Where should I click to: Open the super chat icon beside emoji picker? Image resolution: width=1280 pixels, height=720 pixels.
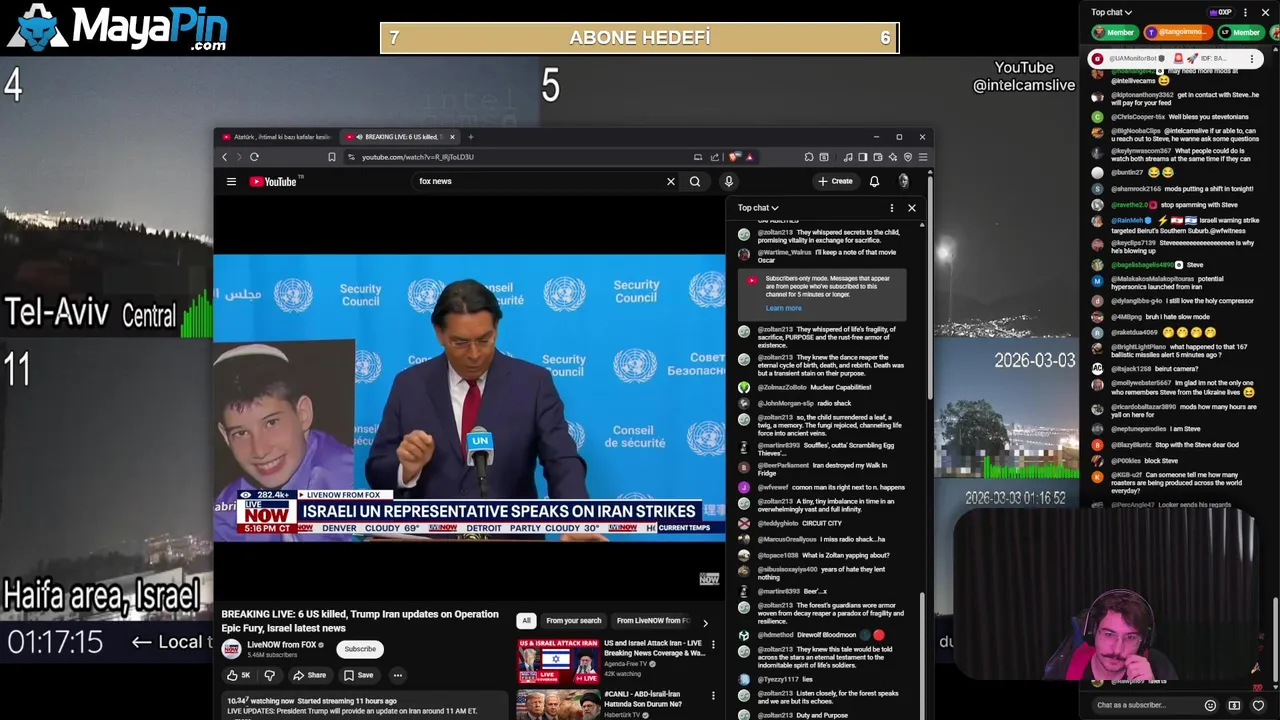(1234, 705)
